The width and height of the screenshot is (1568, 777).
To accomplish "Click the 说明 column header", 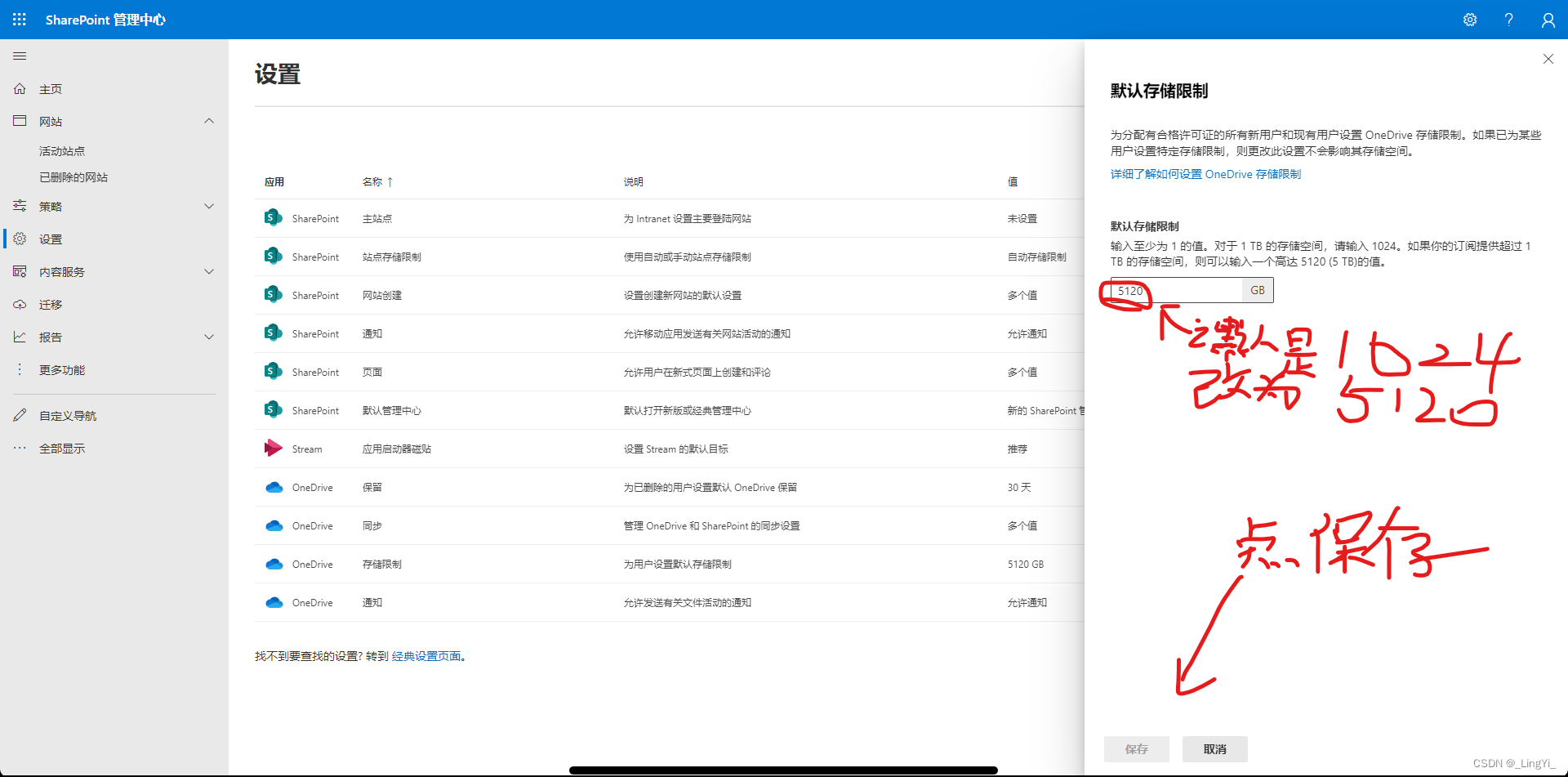I will [x=634, y=181].
